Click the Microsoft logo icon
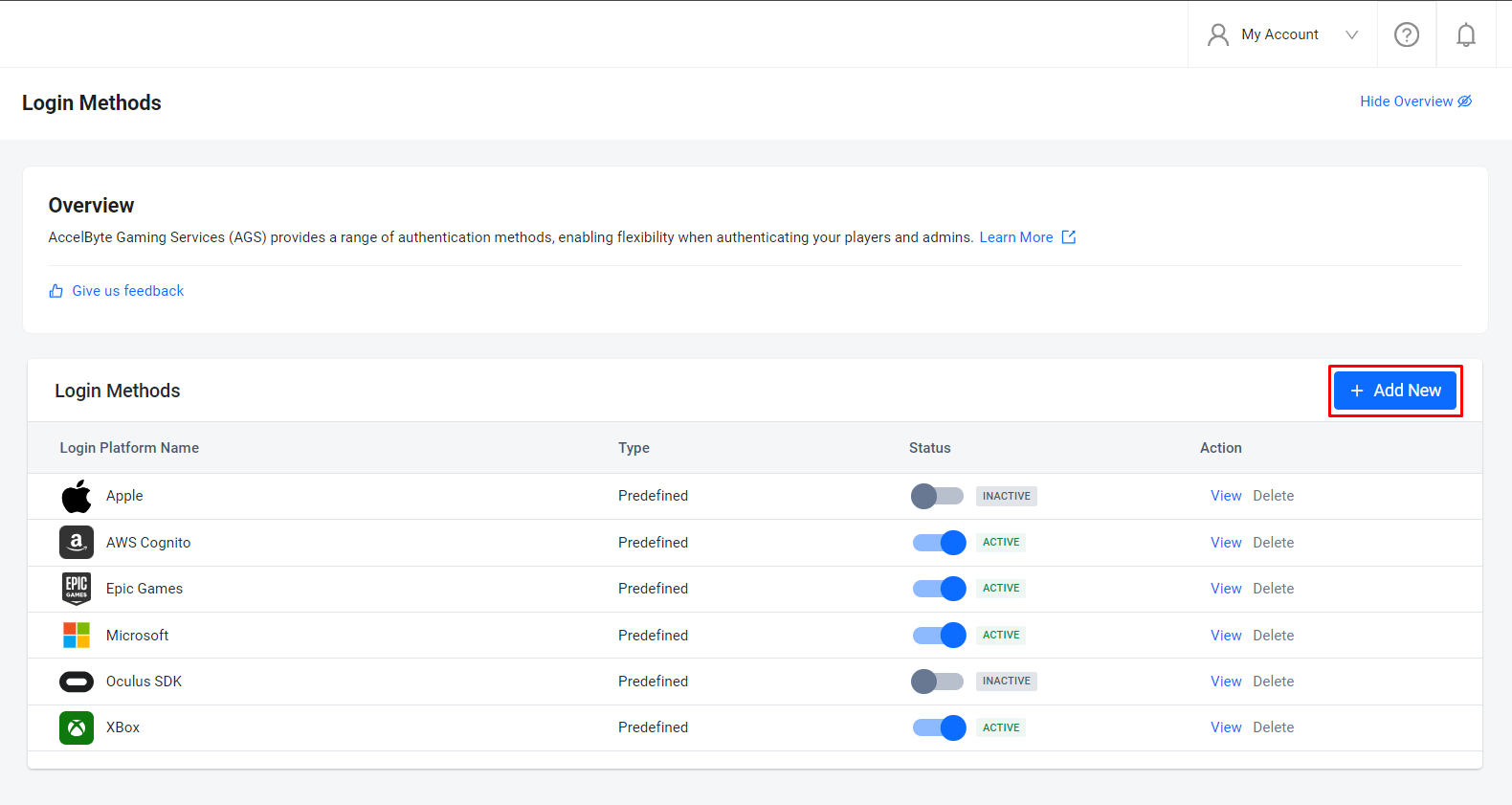 77,635
